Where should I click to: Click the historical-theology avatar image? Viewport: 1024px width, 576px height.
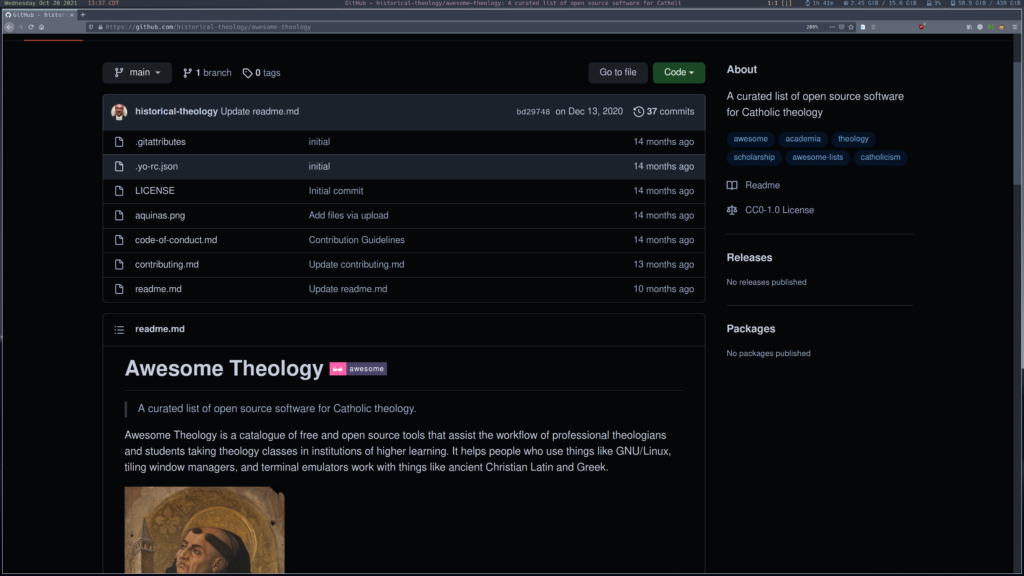click(119, 112)
